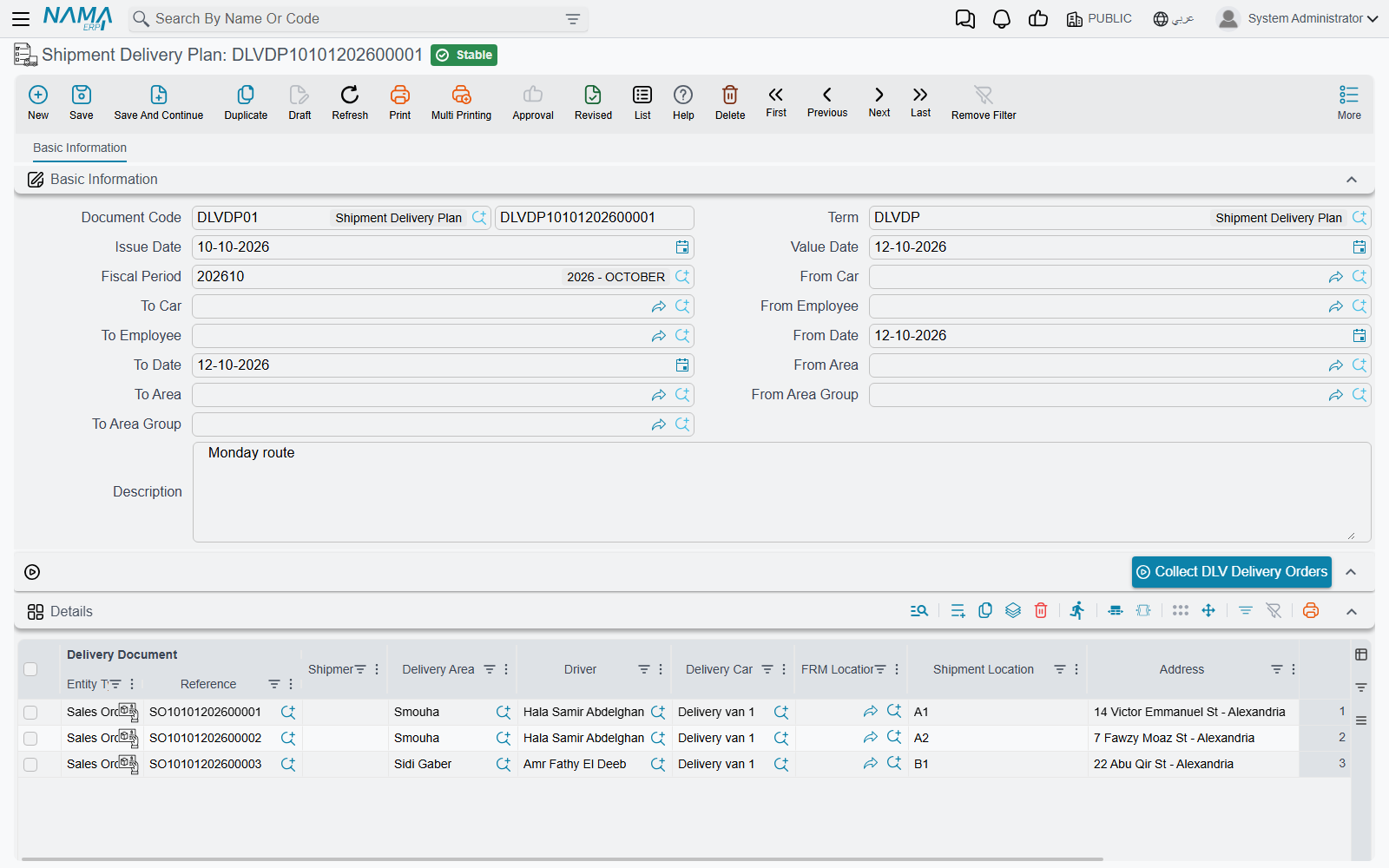Click the Description text area
The image size is (1389, 868).
[x=781, y=492]
